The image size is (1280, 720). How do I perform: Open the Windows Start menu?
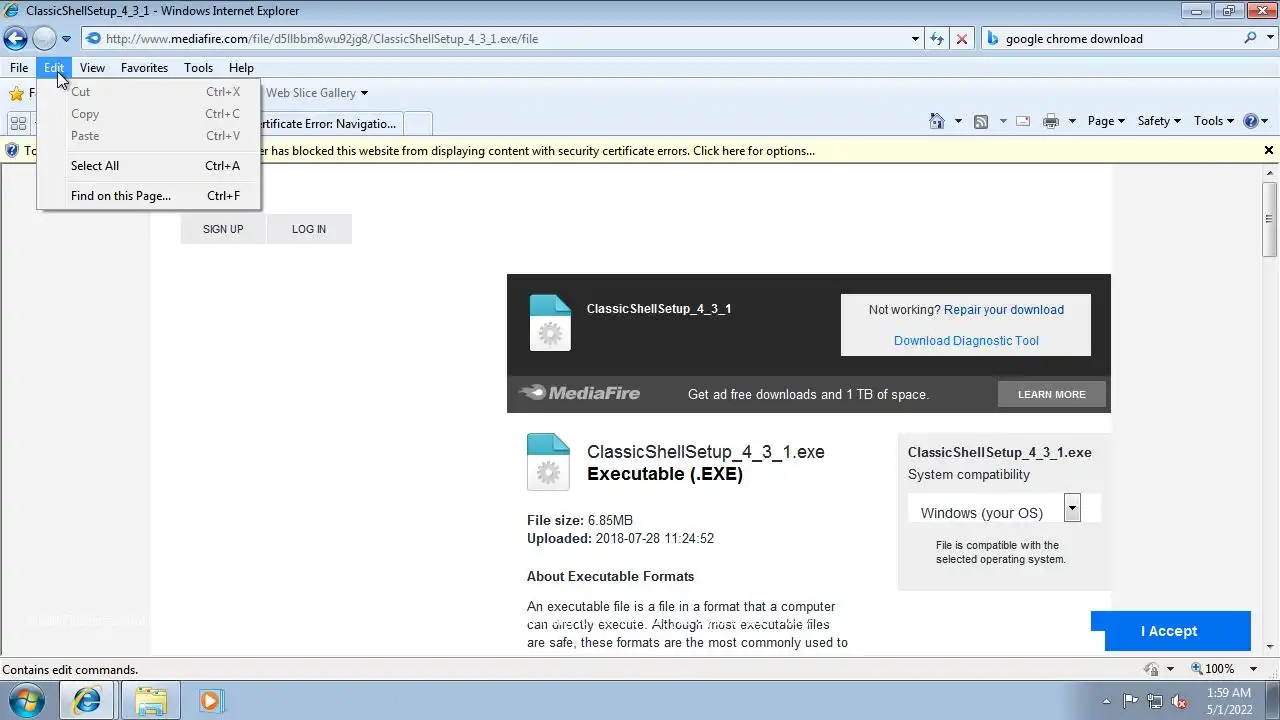[x=27, y=700]
